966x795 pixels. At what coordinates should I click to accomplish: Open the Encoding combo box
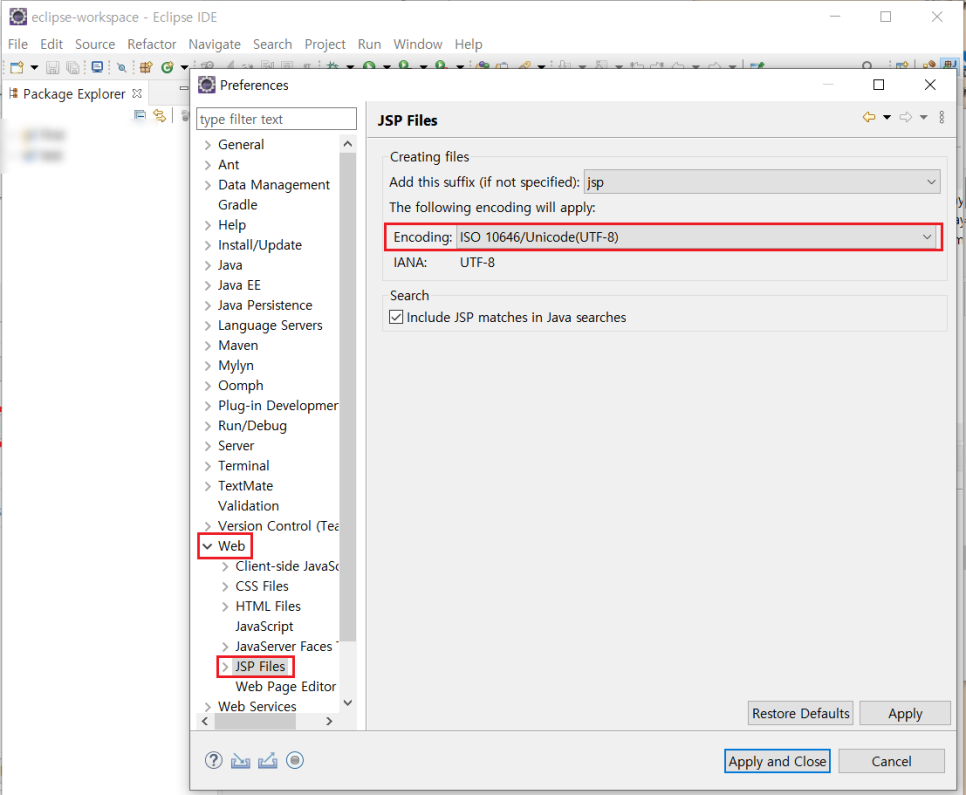pyautogui.click(x=696, y=237)
